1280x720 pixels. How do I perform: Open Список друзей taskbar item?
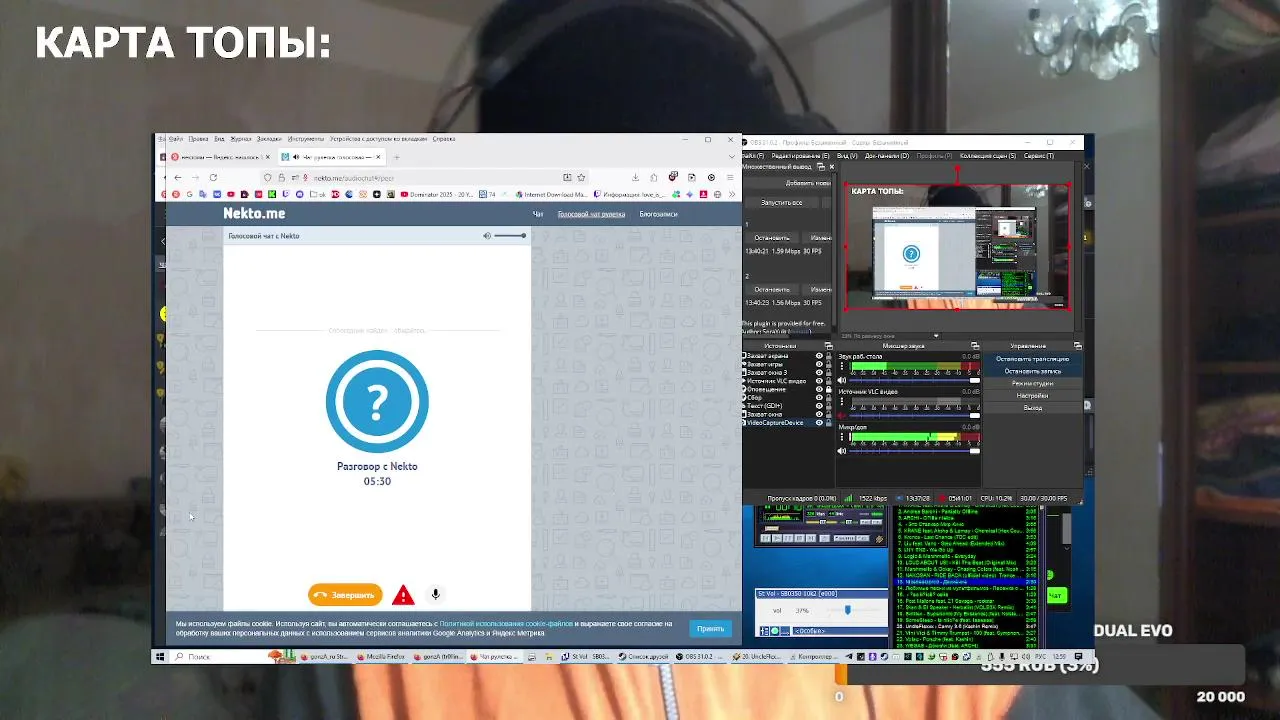(643, 657)
